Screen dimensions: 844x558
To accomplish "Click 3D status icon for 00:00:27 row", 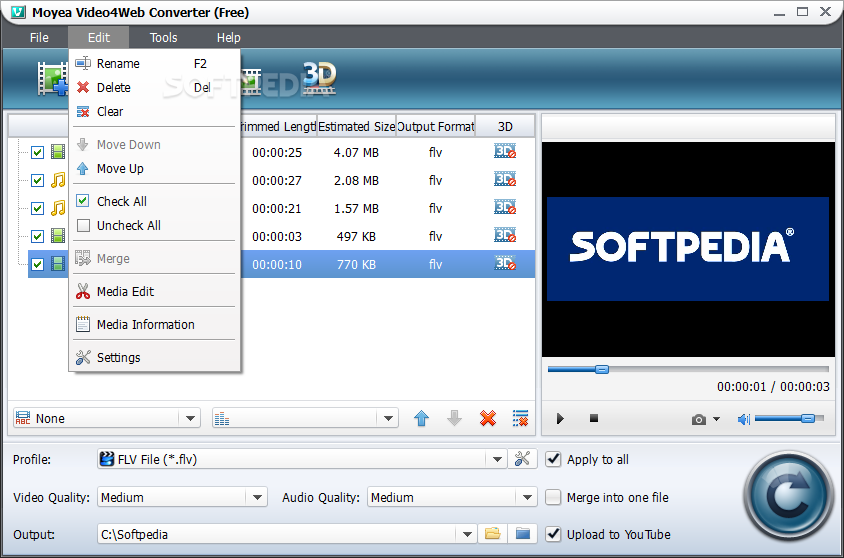I will (x=505, y=179).
